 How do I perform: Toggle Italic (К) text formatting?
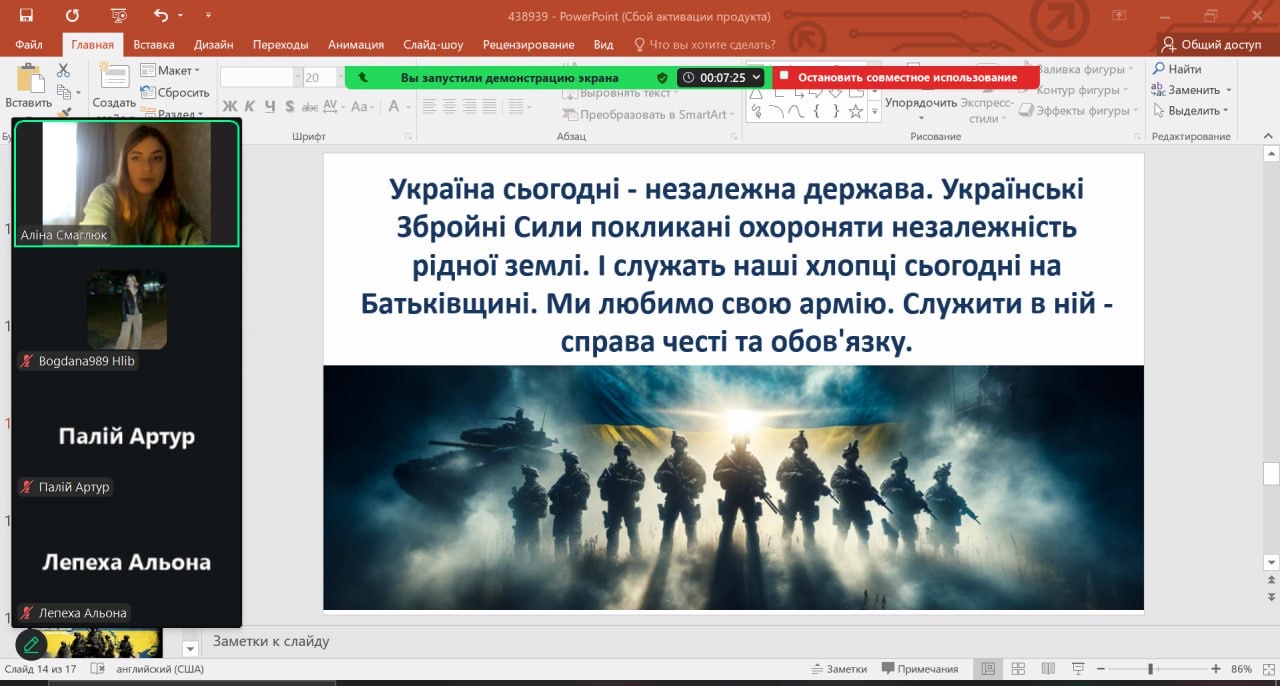[x=249, y=106]
